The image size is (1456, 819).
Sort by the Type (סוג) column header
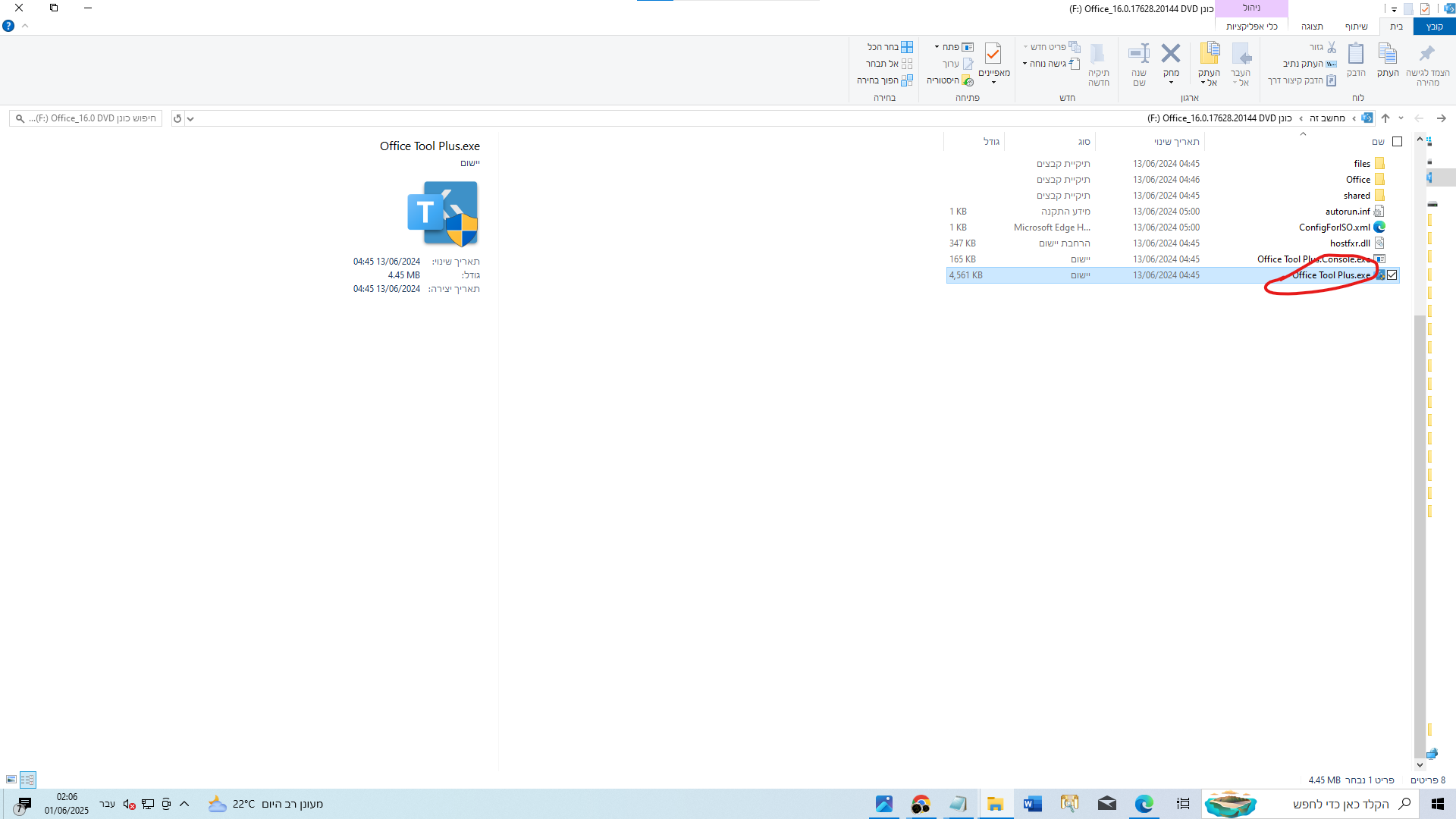(1050, 142)
